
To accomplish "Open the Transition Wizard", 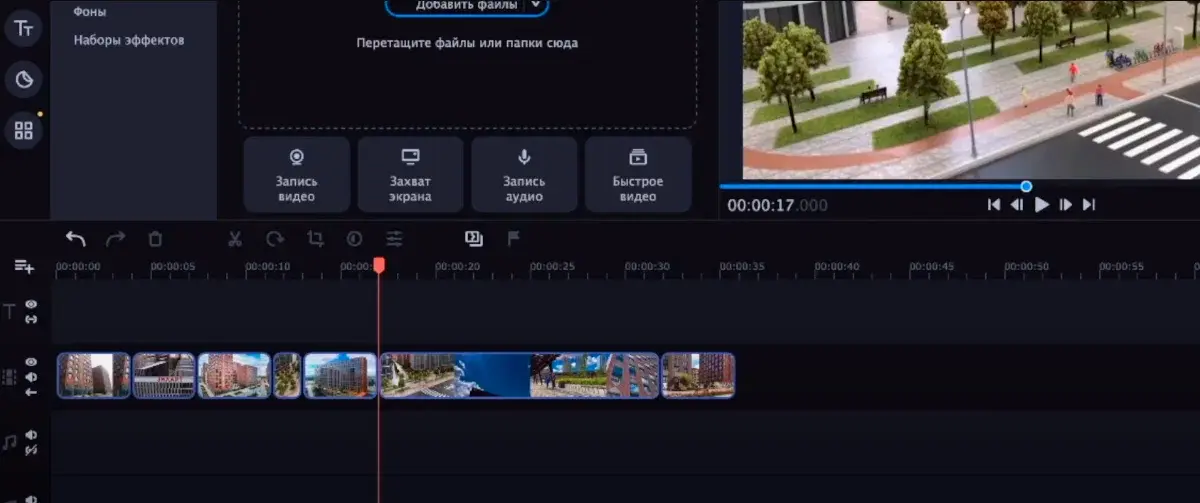I will (x=474, y=238).
